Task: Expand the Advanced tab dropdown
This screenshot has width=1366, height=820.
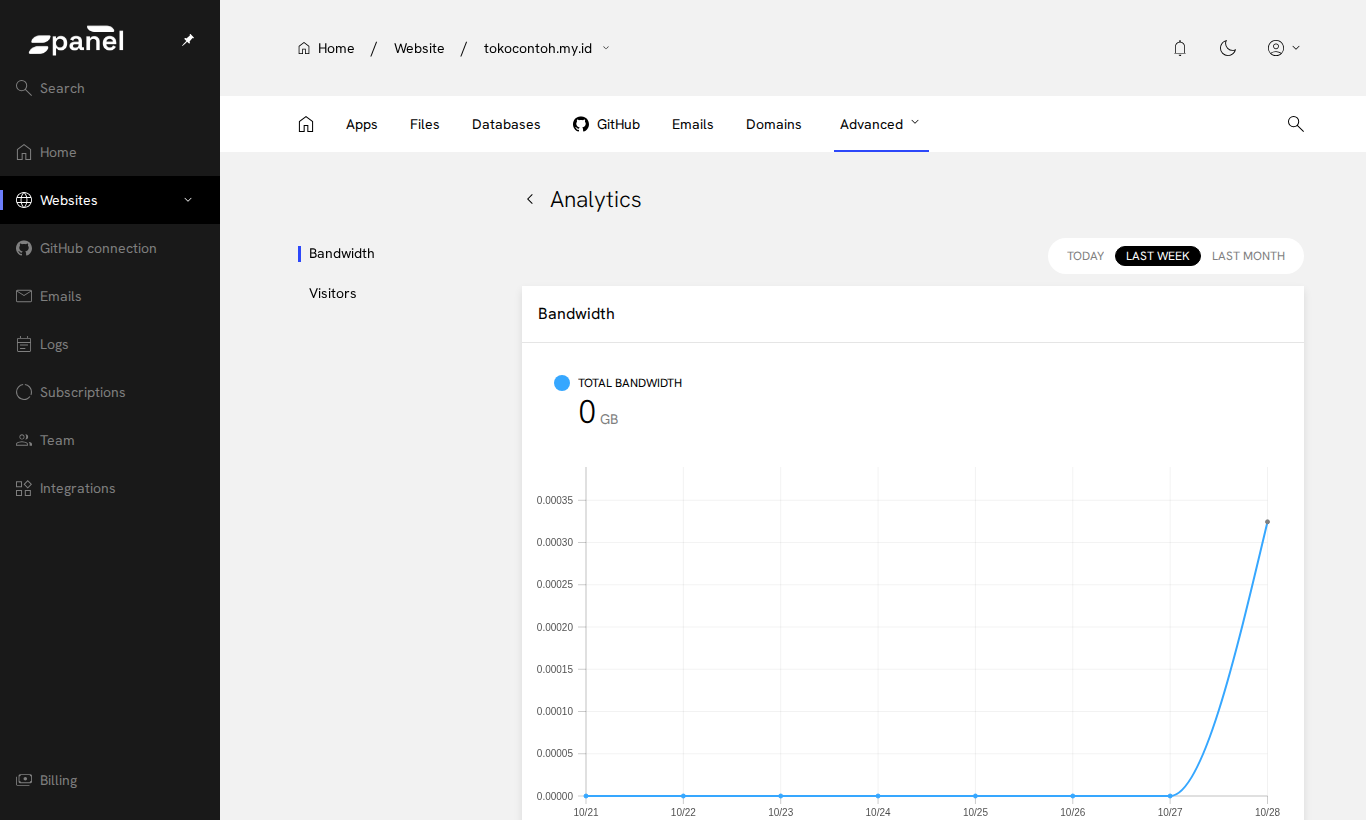Action: coord(880,124)
